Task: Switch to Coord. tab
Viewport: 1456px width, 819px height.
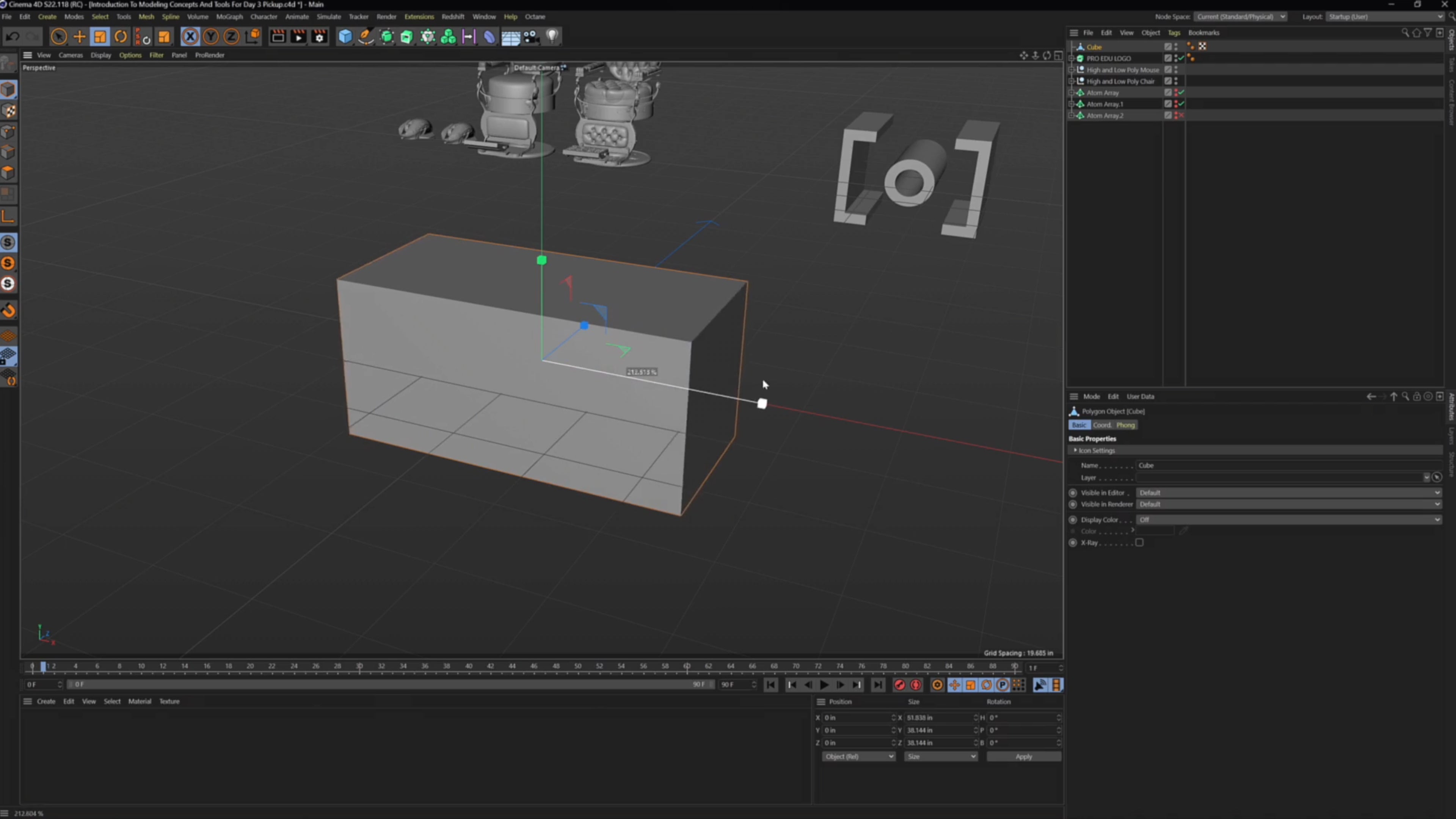Action: click(x=1102, y=425)
